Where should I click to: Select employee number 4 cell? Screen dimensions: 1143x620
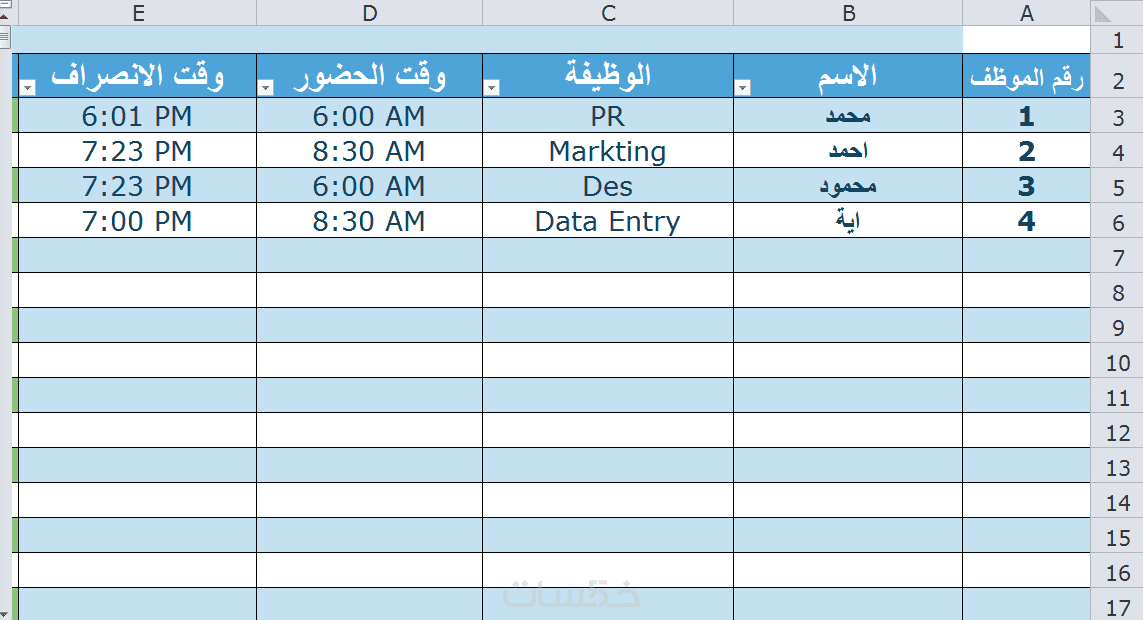pyautogui.click(x=1026, y=221)
